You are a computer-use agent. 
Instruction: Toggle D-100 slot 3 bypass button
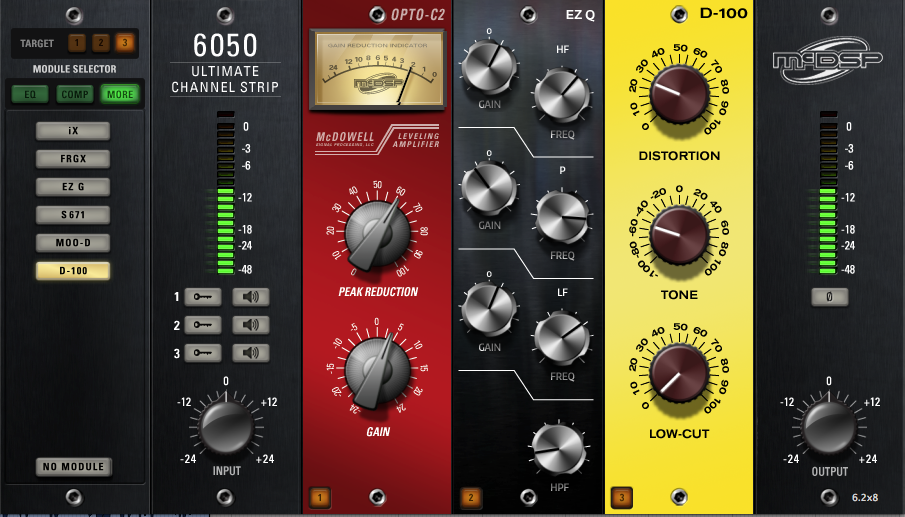pyautogui.click(x=622, y=497)
